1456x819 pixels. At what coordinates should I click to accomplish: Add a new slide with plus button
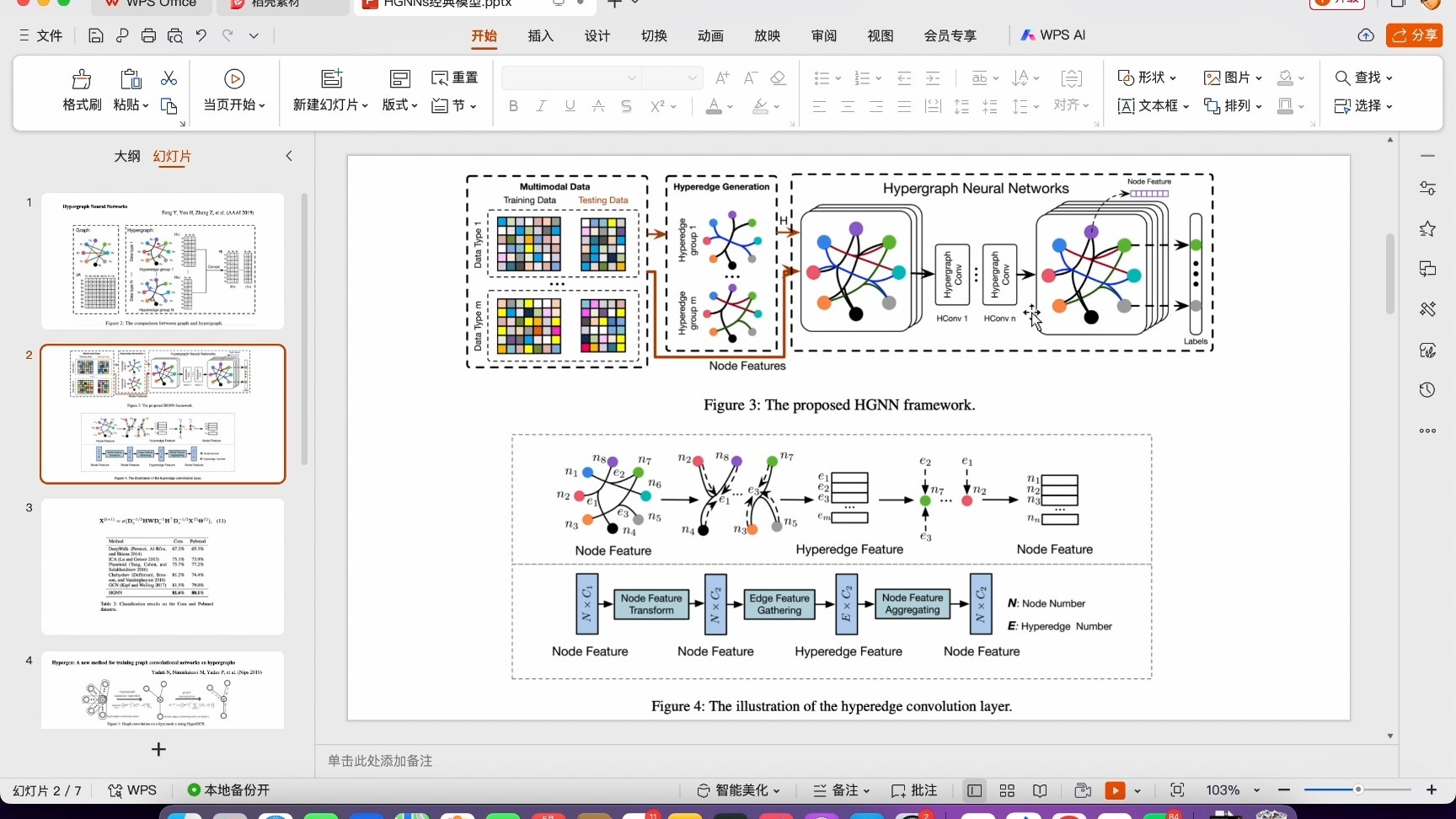(x=158, y=749)
